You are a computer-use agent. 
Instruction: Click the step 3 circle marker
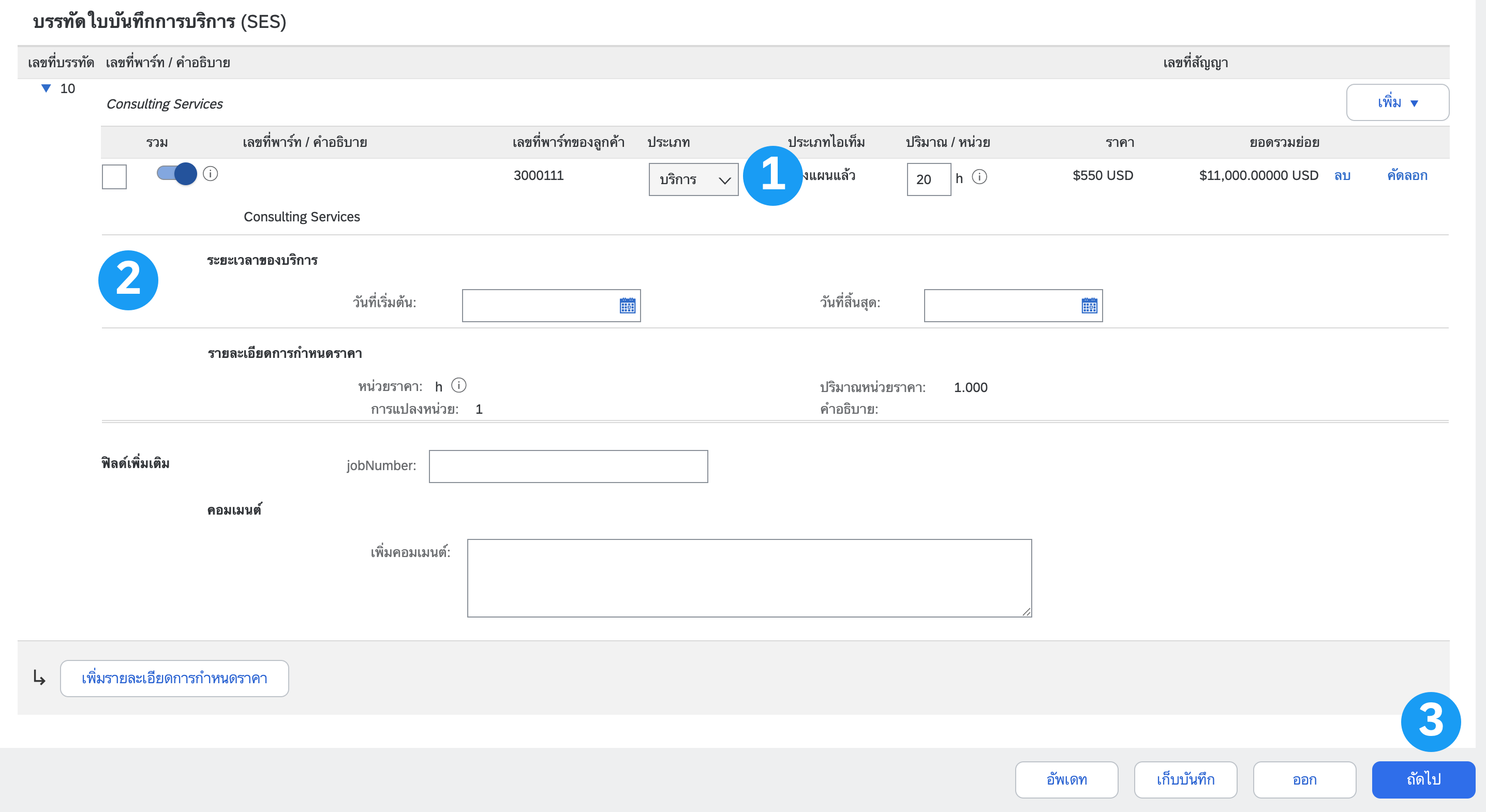click(1430, 721)
